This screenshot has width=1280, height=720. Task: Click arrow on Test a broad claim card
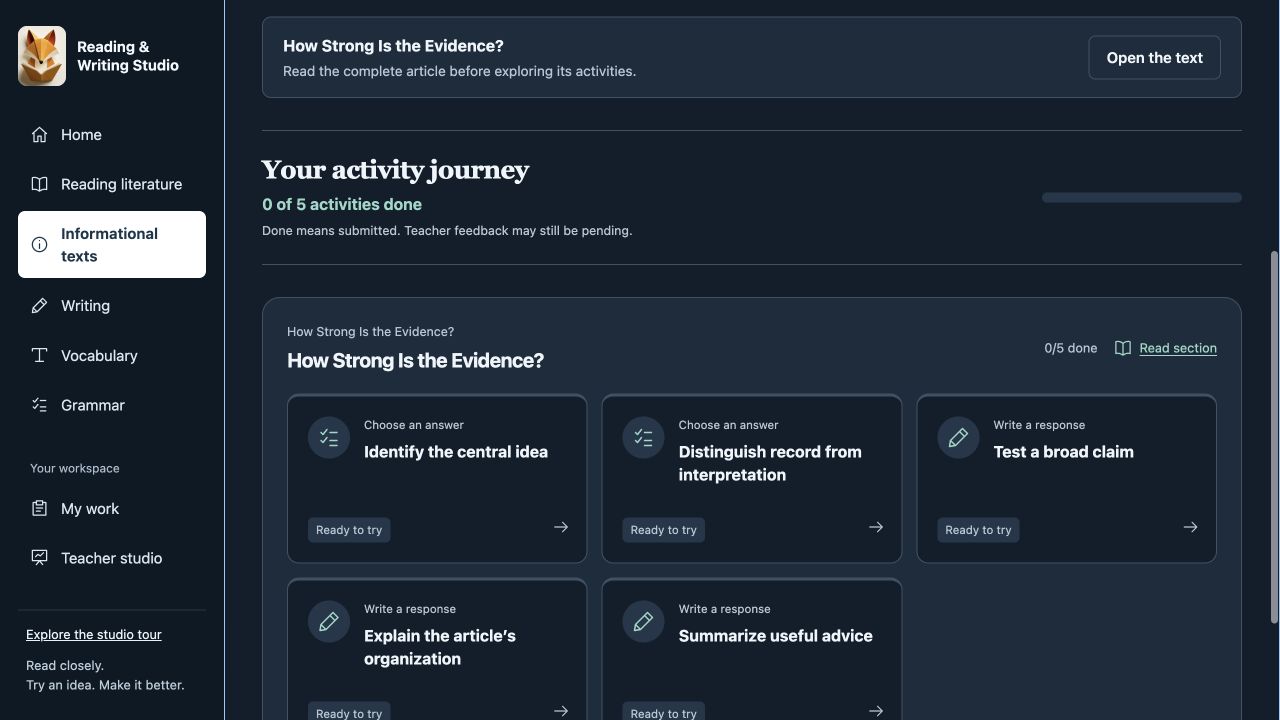[x=1190, y=527]
